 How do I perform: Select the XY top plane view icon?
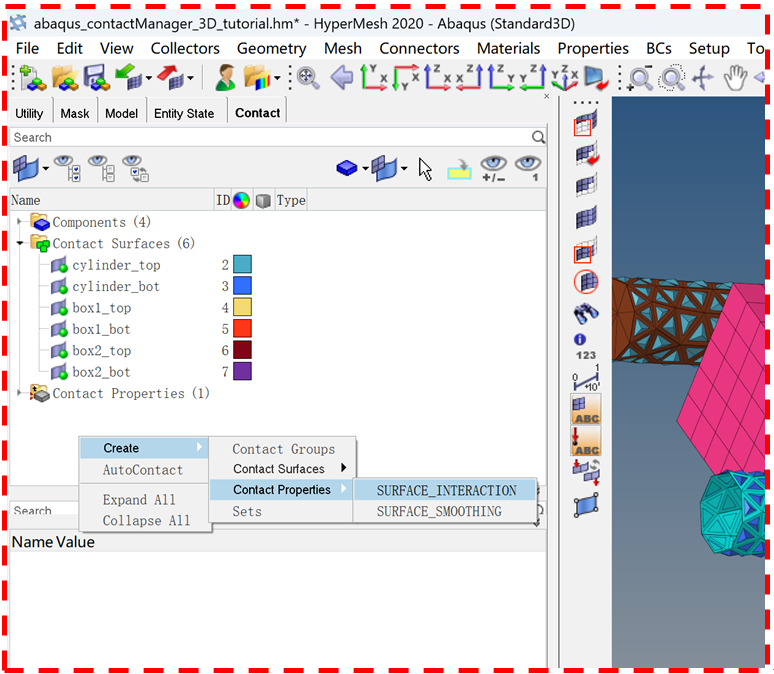point(373,78)
